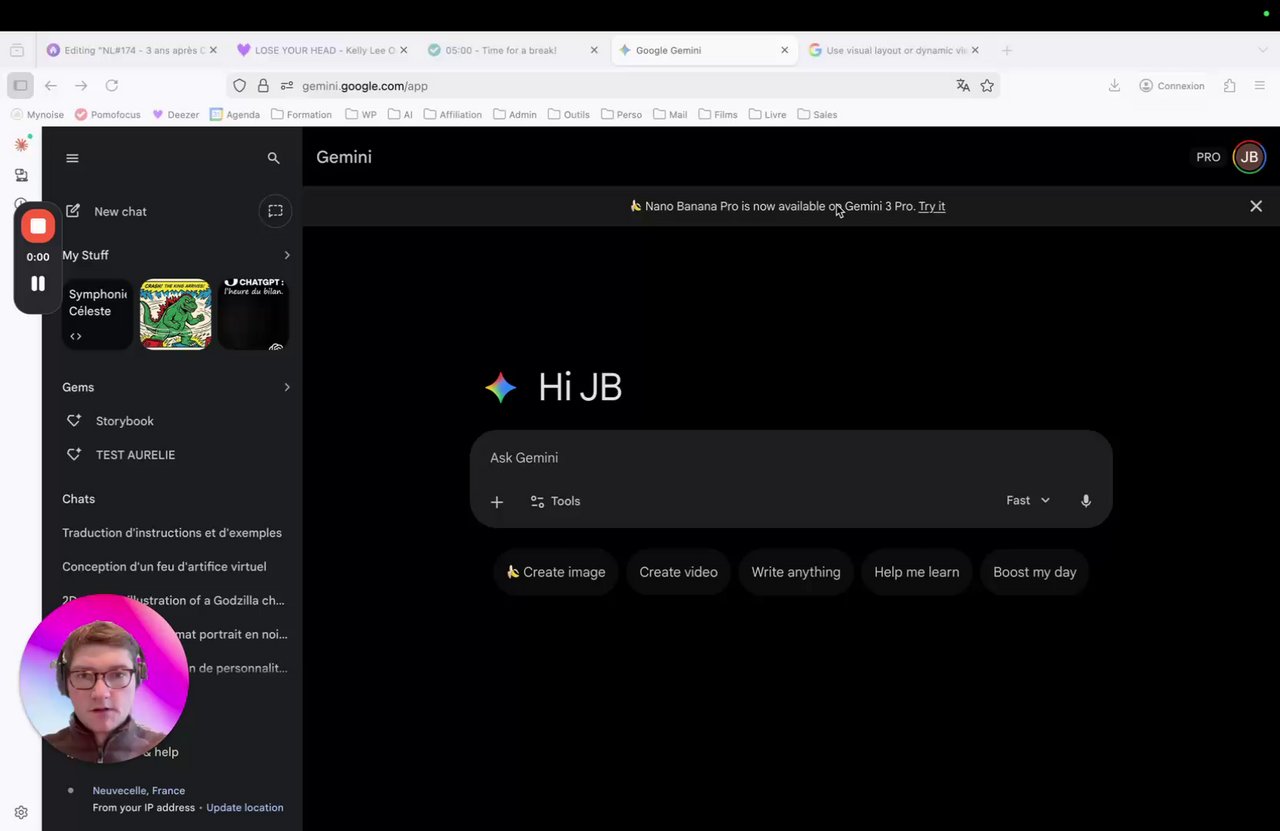Bookmark this page with the star icon
Image resolution: width=1280 pixels, height=831 pixels.
987,86
